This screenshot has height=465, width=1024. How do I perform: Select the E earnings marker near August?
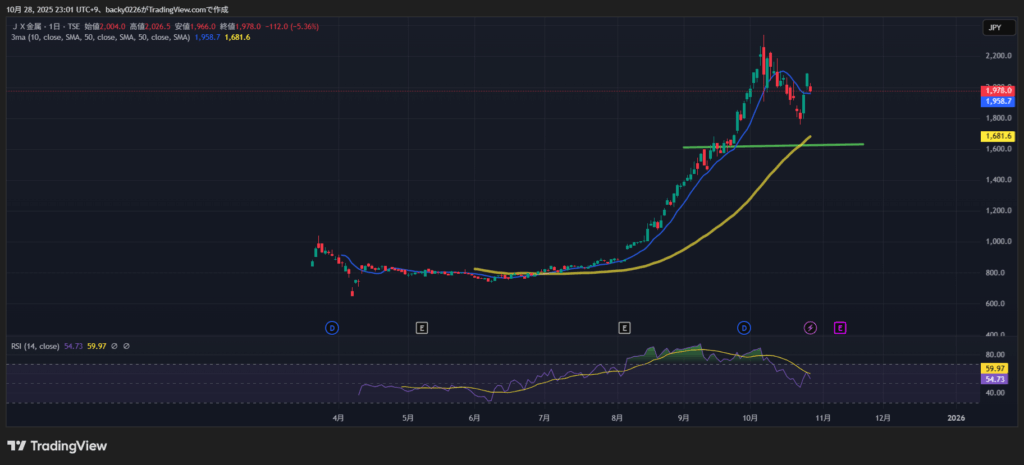point(624,327)
